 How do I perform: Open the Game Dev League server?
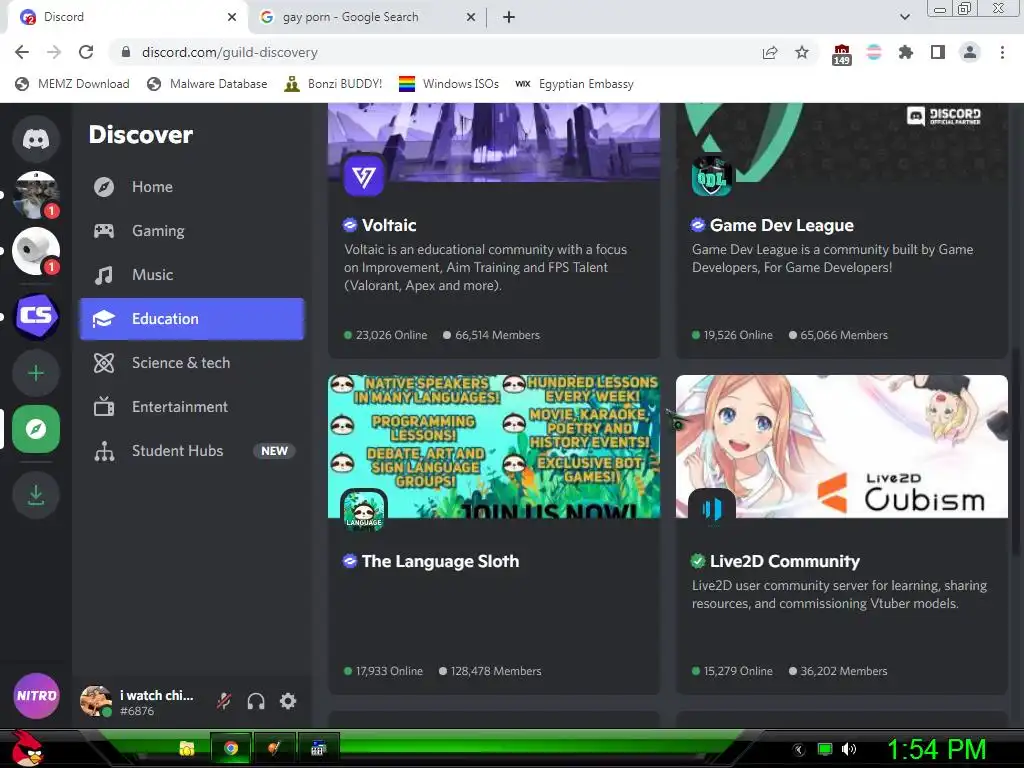click(x=782, y=225)
